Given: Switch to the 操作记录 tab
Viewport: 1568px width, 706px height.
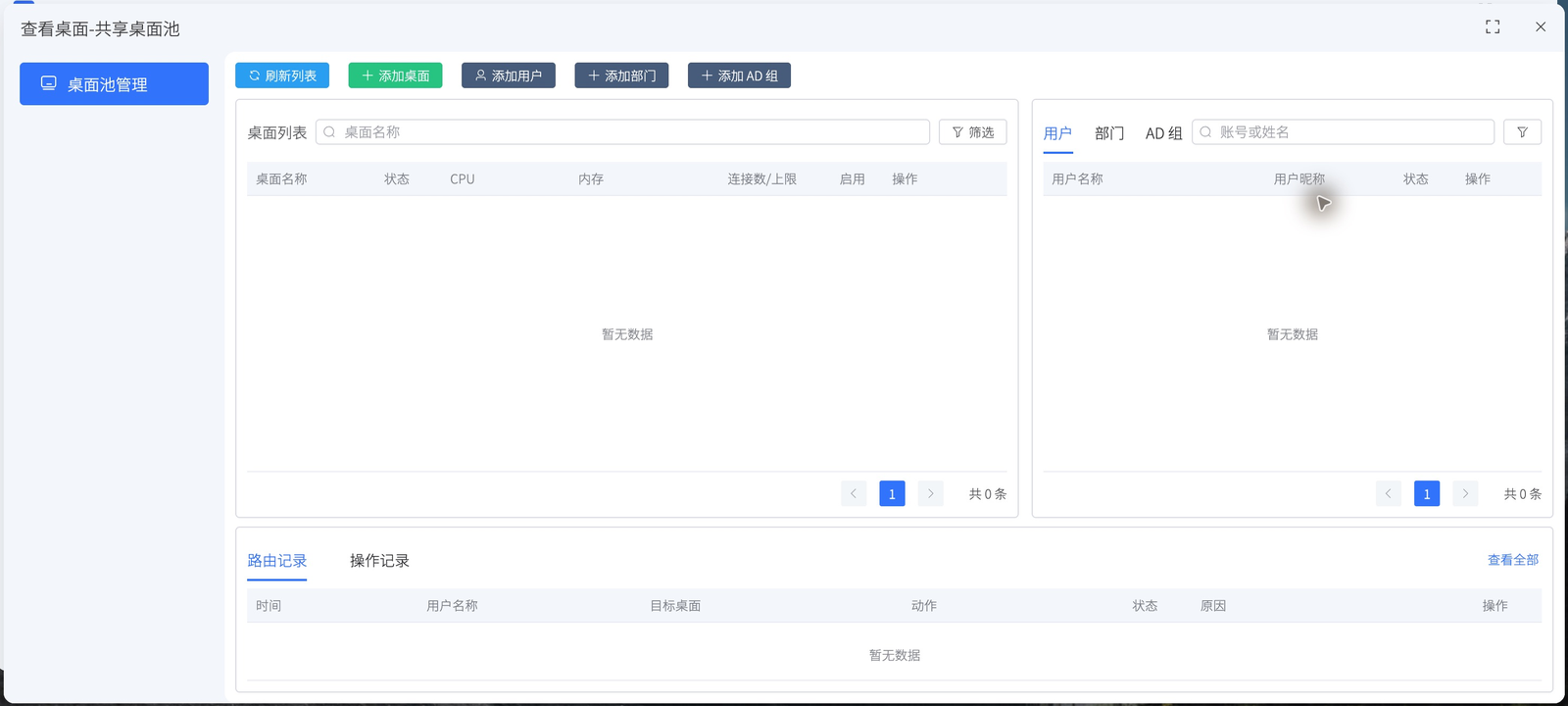Looking at the screenshot, I should (379, 561).
